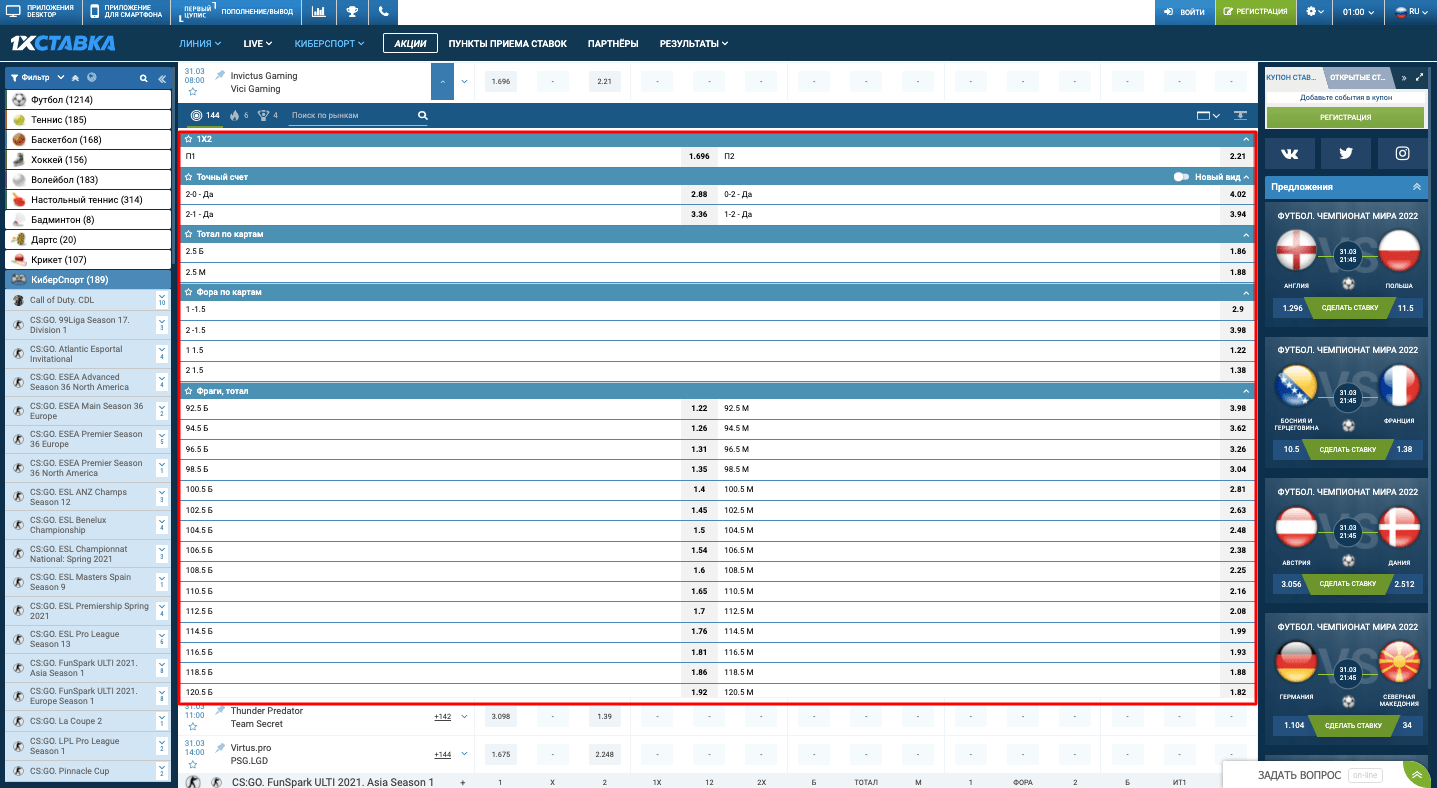Image resolution: width=1437 pixels, height=788 pixels.
Task: Click the sidebar search magnifier icon
Action: (144, 78)
